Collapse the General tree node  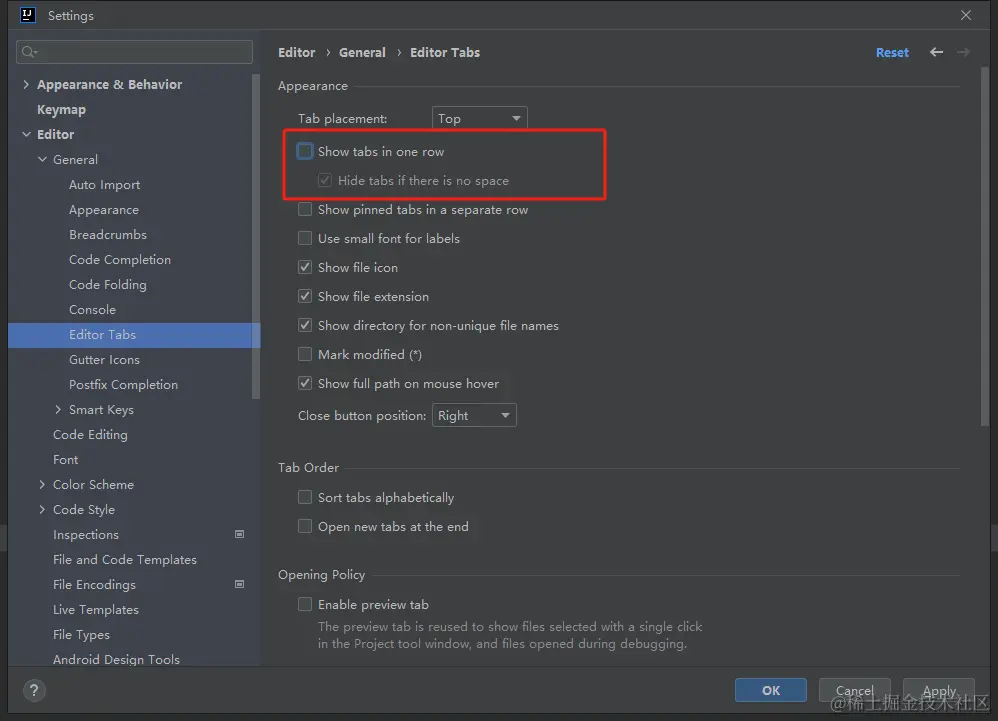42,159
